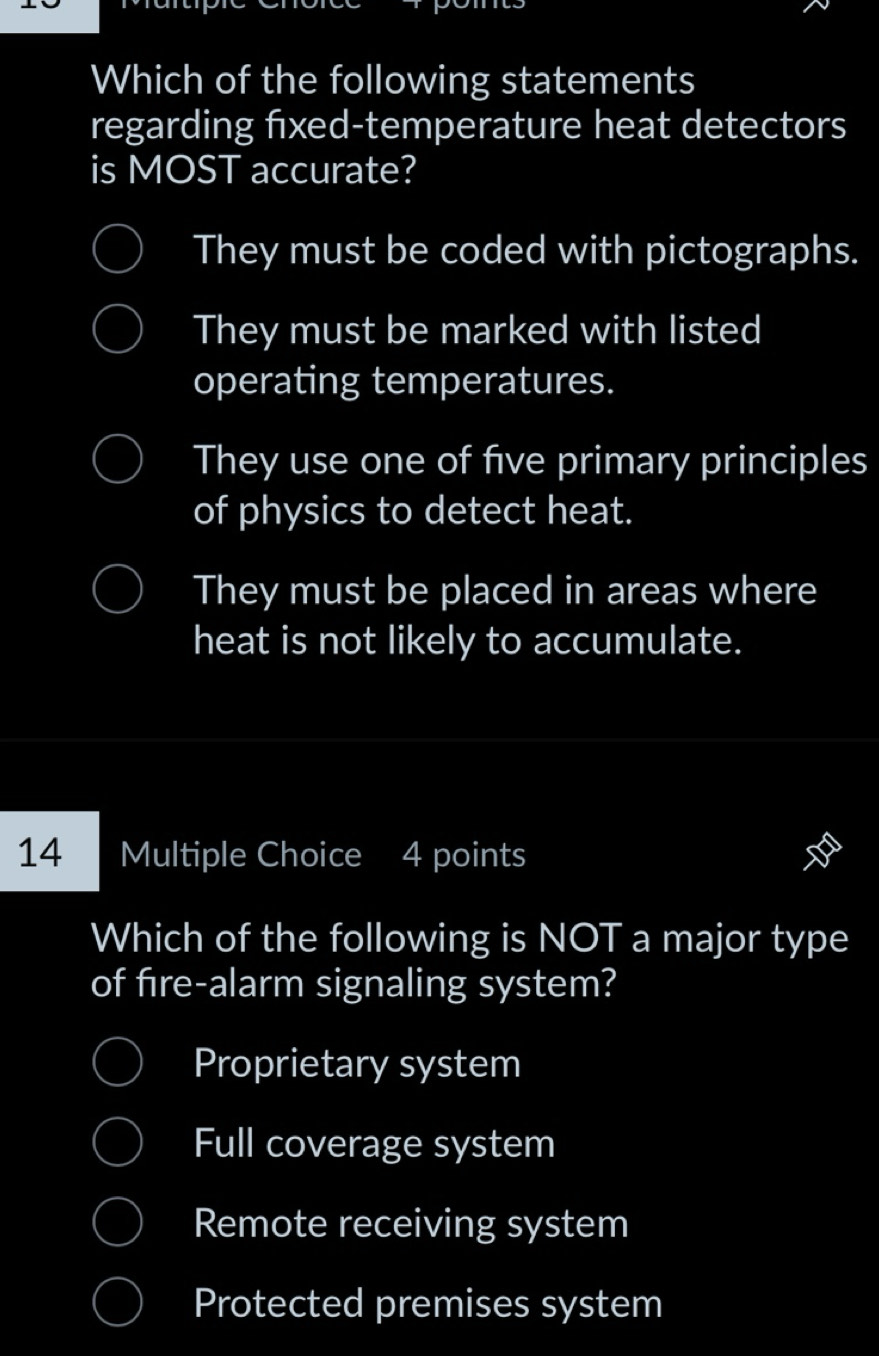879x1356 pixels.
Task: Click the '4 points' text for question 14
Action: click(x=464, y=856)
